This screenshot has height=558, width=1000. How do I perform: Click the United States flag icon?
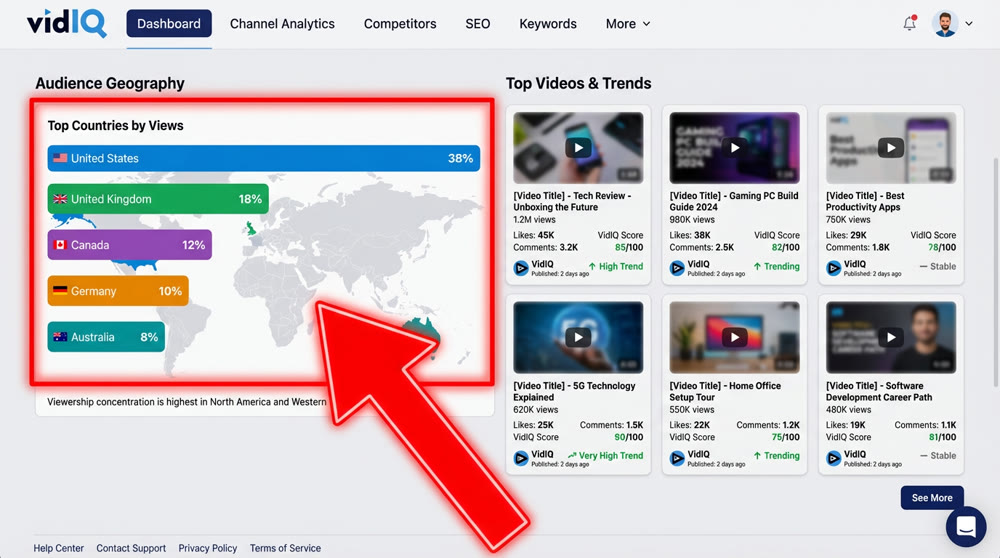point(60,158)
